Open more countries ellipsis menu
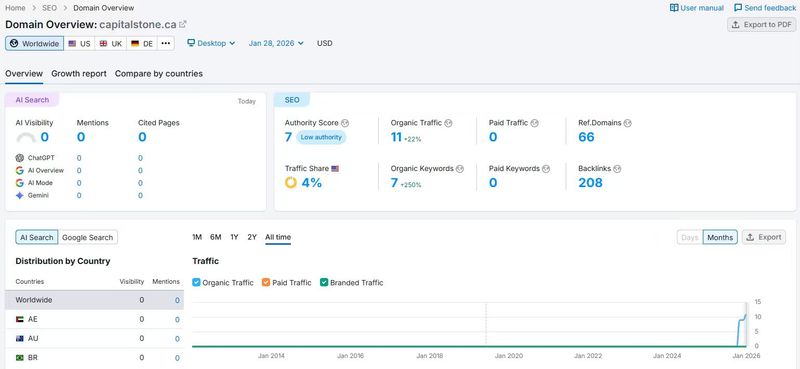Screen dimensions: 800x369 [165, 43]
